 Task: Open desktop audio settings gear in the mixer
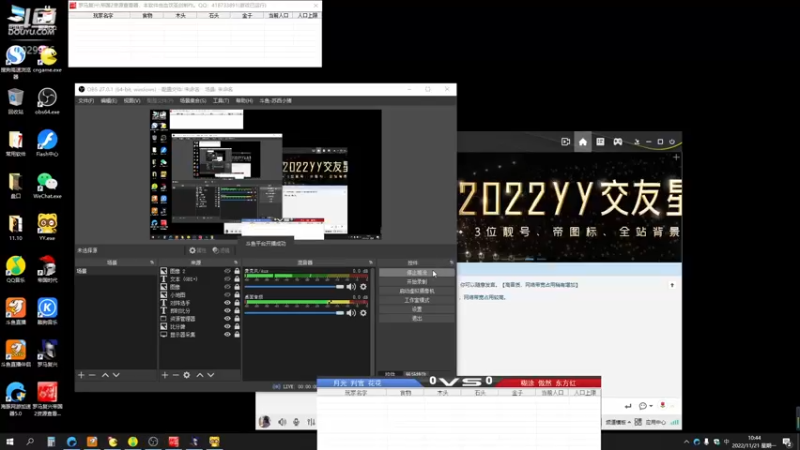(363, 313)
